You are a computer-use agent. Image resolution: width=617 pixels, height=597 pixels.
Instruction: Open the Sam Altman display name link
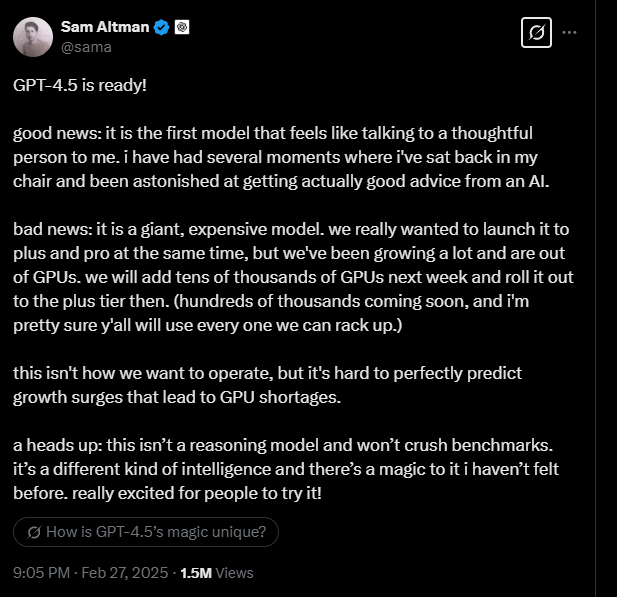coord(104,27)
